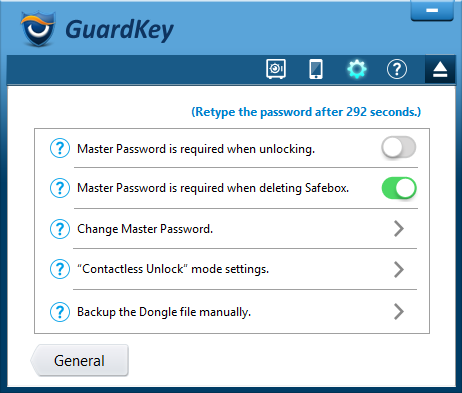This screenshot has height=393, width=462.
Task: Show help for deleting Safebox password option
Action: [60, 188]
